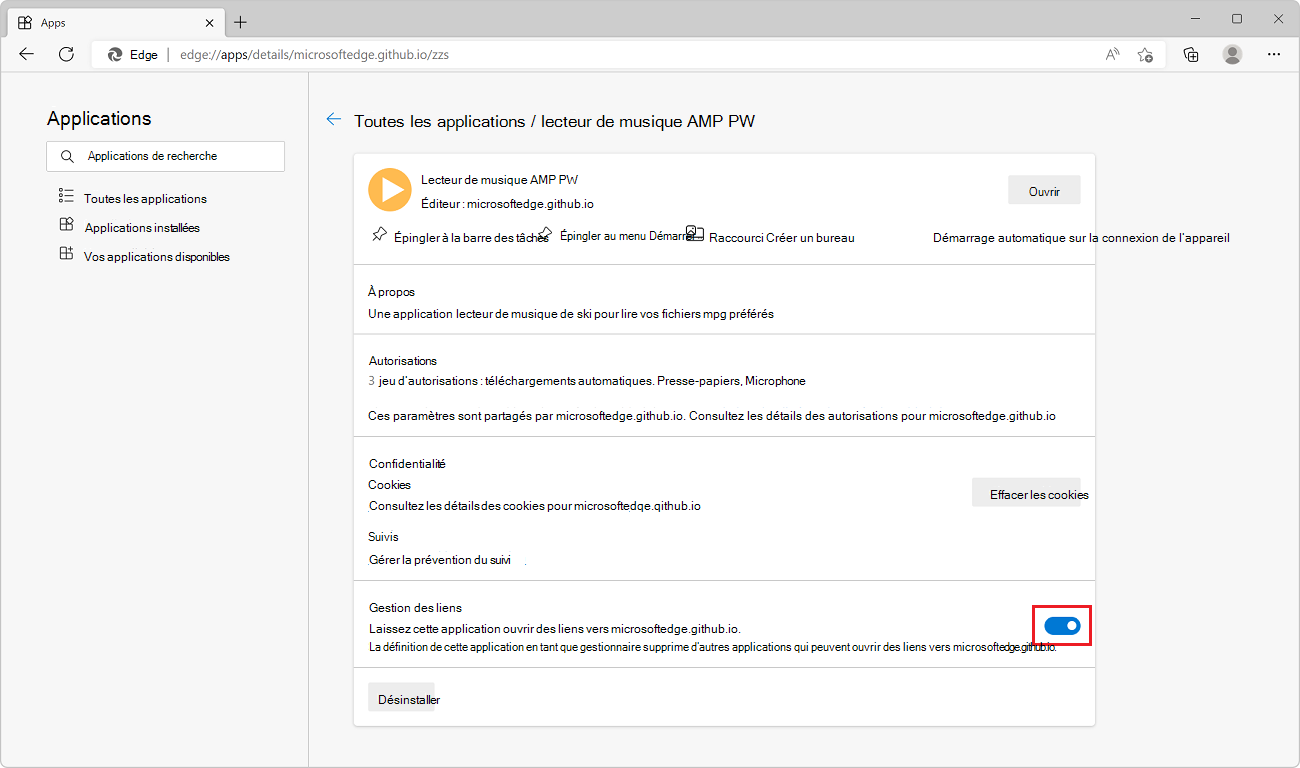Click the icon for Vos applications disponibles
The image size is (1300, 768).
pyautogui.click(x=66, y=254)
